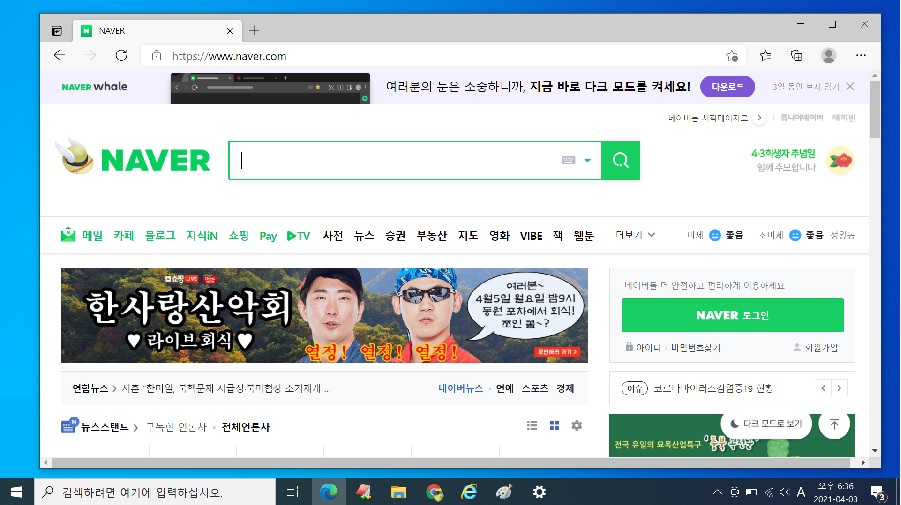This screenshot has width=901, height=505.
Task: Open the VIBE music link
Action: coord(531,236)
